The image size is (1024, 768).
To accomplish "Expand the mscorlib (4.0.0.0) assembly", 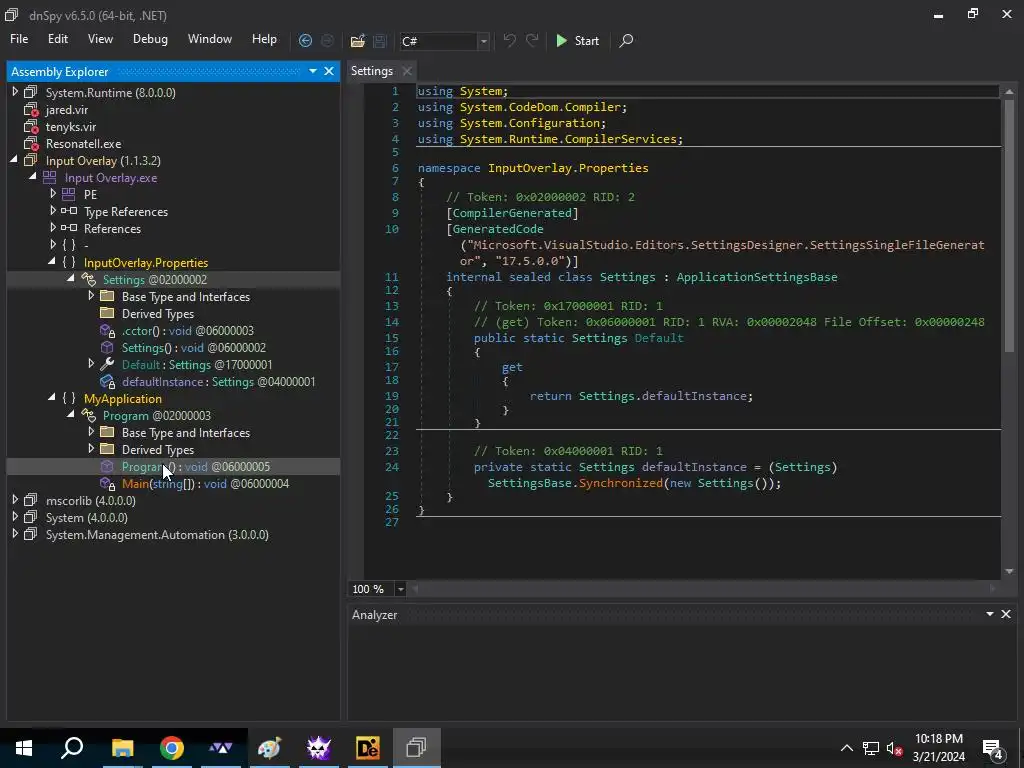I will (x=15, y=500).
